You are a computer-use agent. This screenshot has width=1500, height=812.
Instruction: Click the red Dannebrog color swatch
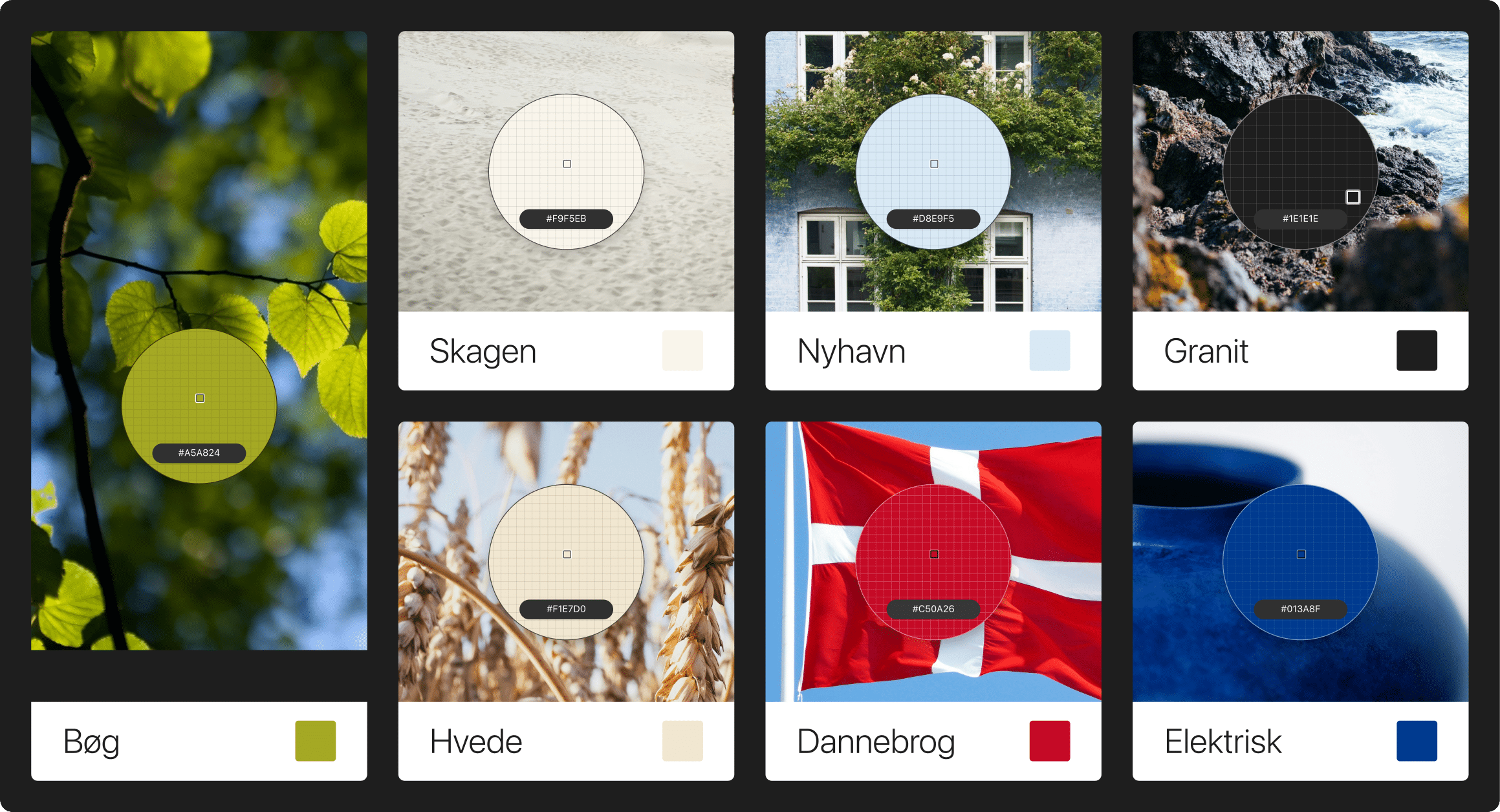point(1049,741)
